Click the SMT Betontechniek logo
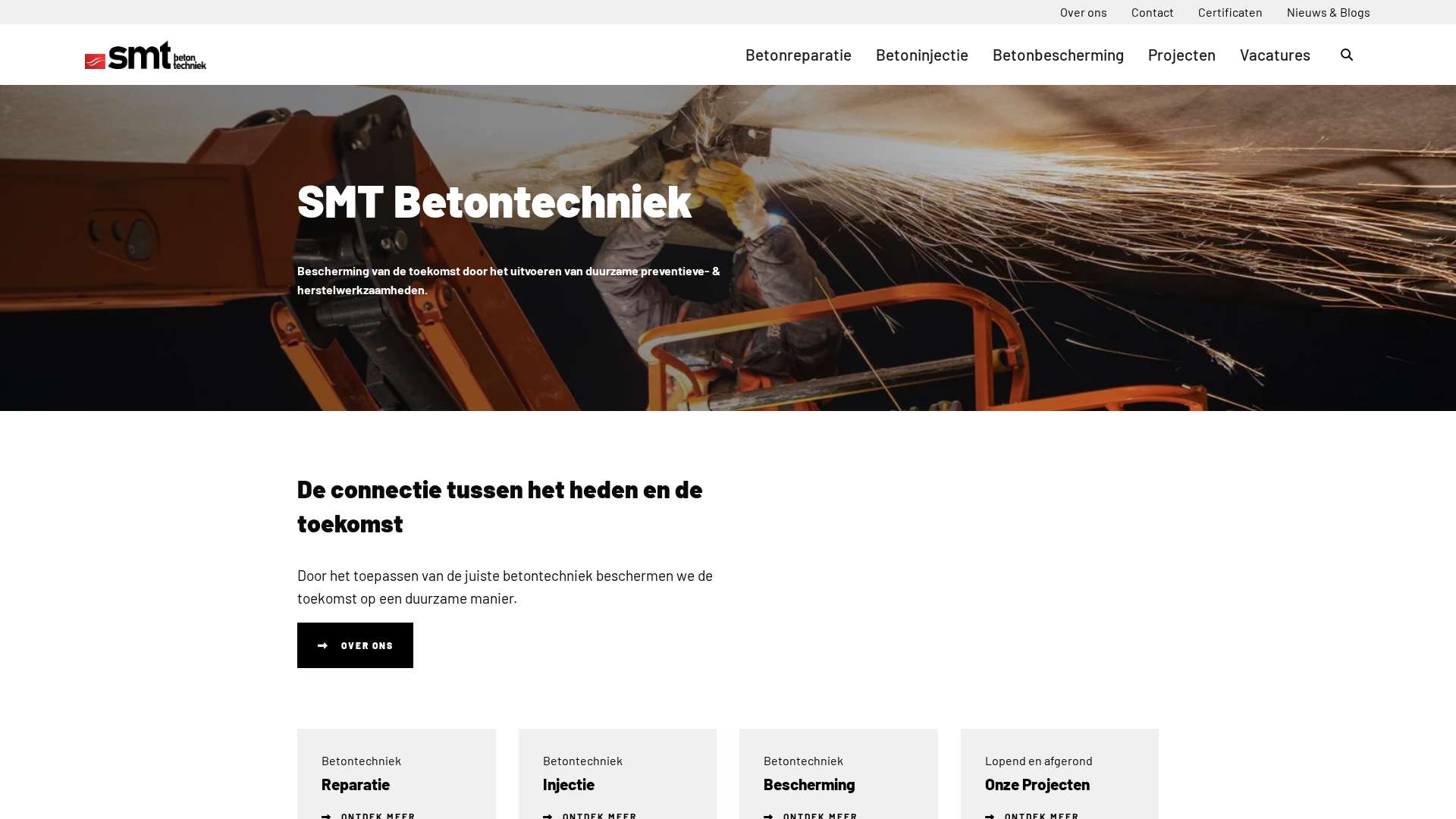The width and height of the screenshot is (1456, 819). 145,56
